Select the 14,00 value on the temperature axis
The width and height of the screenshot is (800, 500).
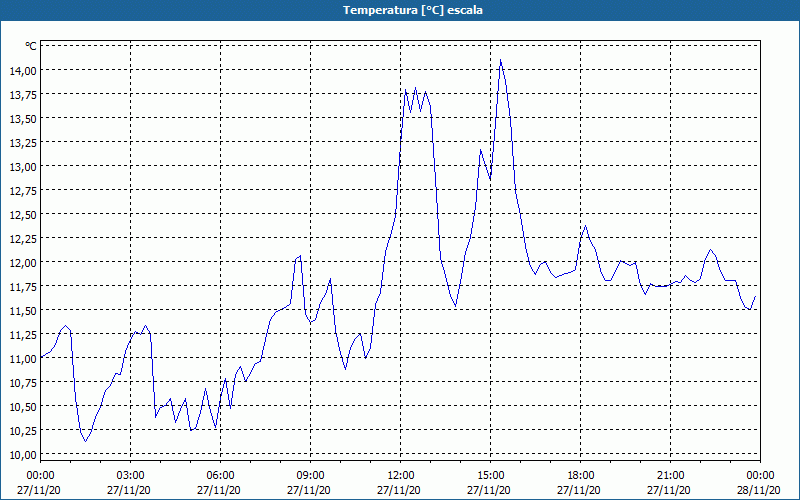tap(23, 70)
